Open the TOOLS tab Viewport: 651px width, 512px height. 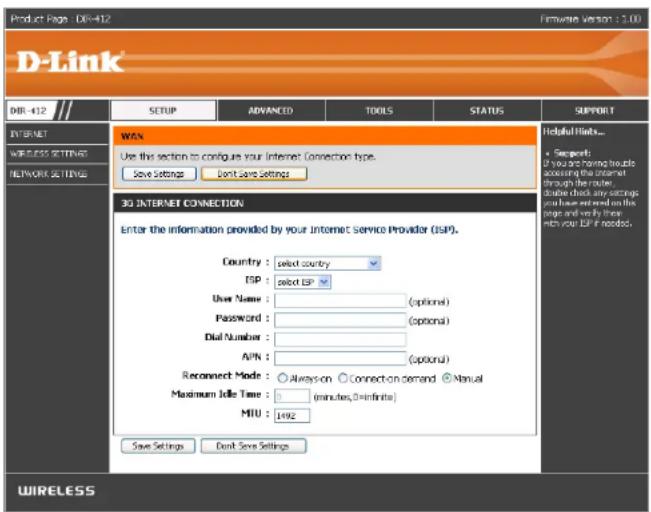coord(379,110)
